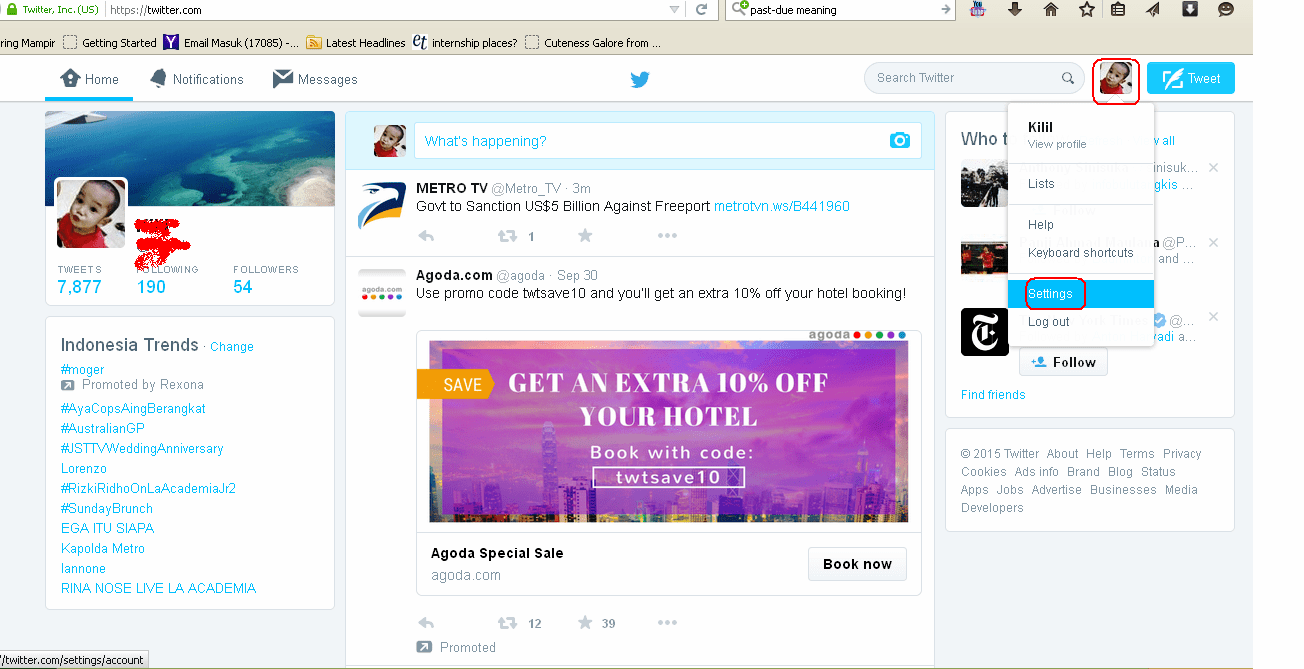The image size is (1304, 669).
Task: Open the FOLLOWERS count 54
Action: (265, 280)
